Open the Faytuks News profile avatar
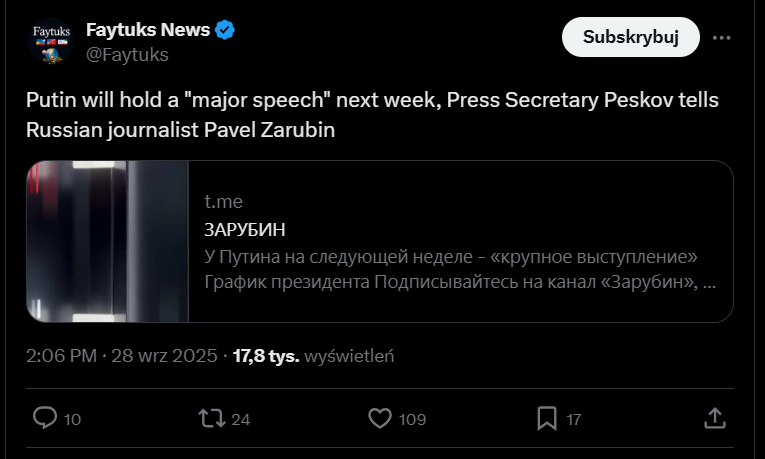The height and width of the screenshot is (459, 765). [49, 41]
